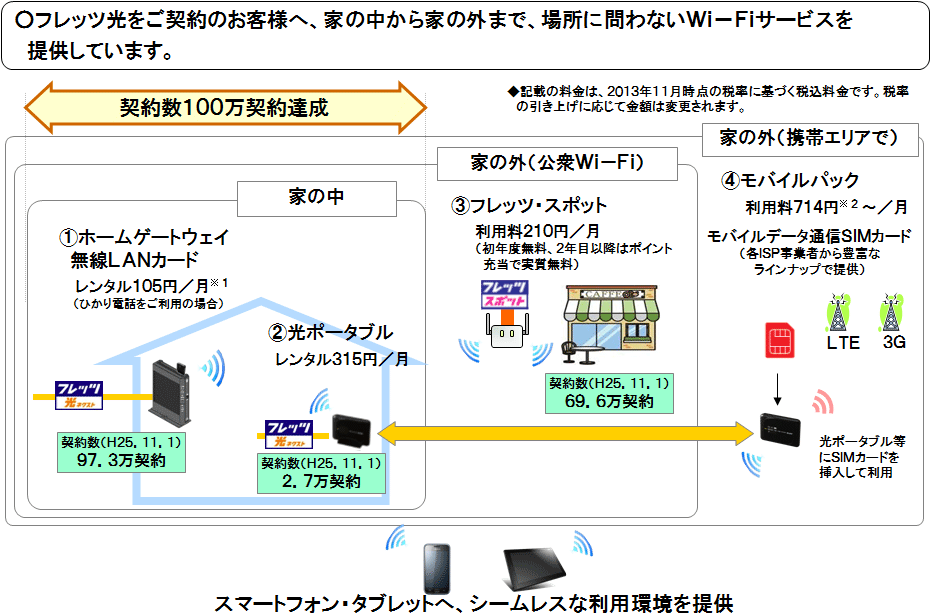Click the スマートフォン・タブレットへ bottom caption

[474, 603]
